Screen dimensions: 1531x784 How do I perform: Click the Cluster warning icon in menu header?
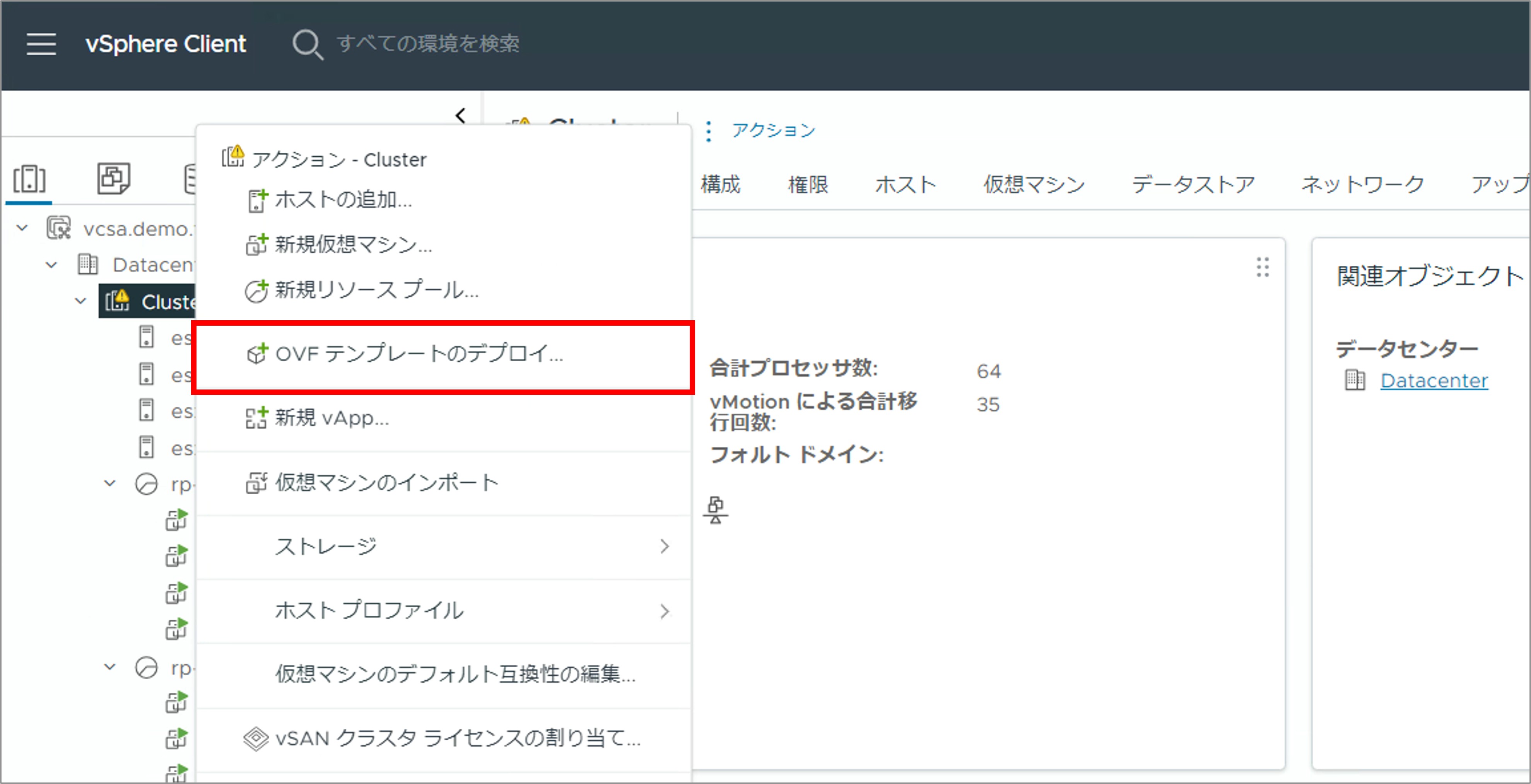[x=233, y=156]
